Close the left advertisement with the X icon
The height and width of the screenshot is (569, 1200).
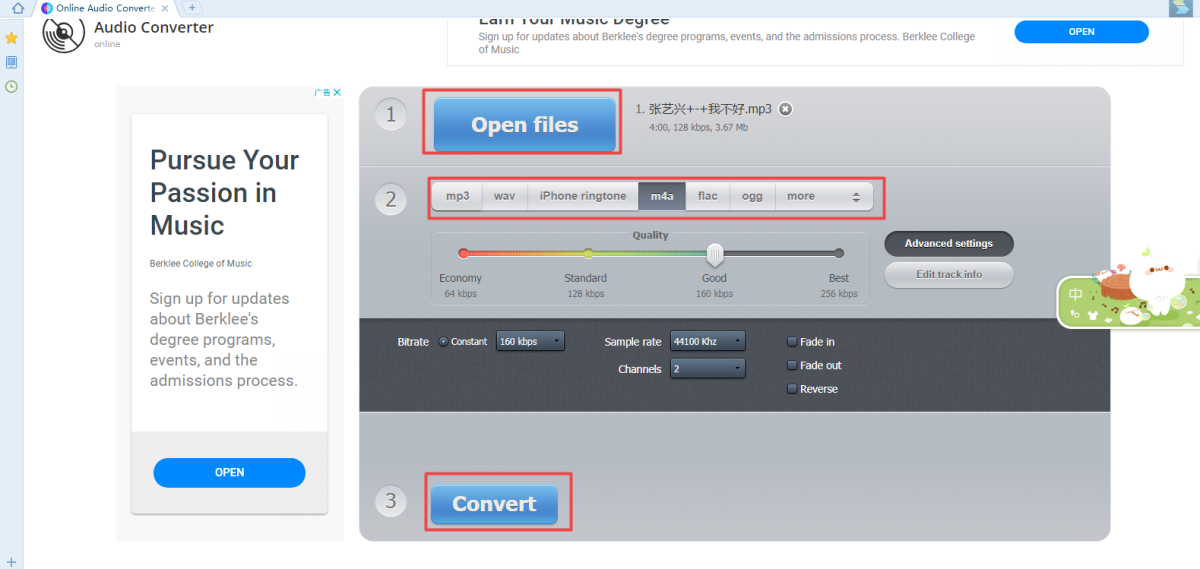[x=337, y=92]
